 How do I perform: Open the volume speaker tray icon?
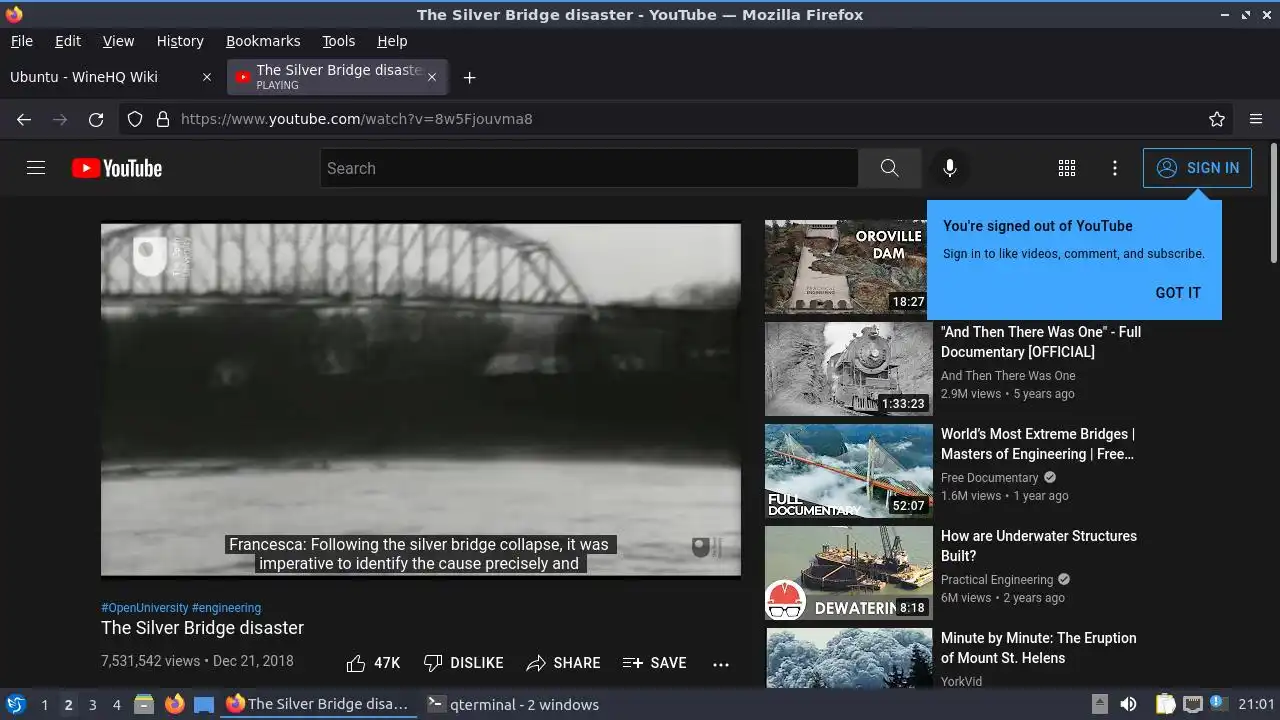1128,704
